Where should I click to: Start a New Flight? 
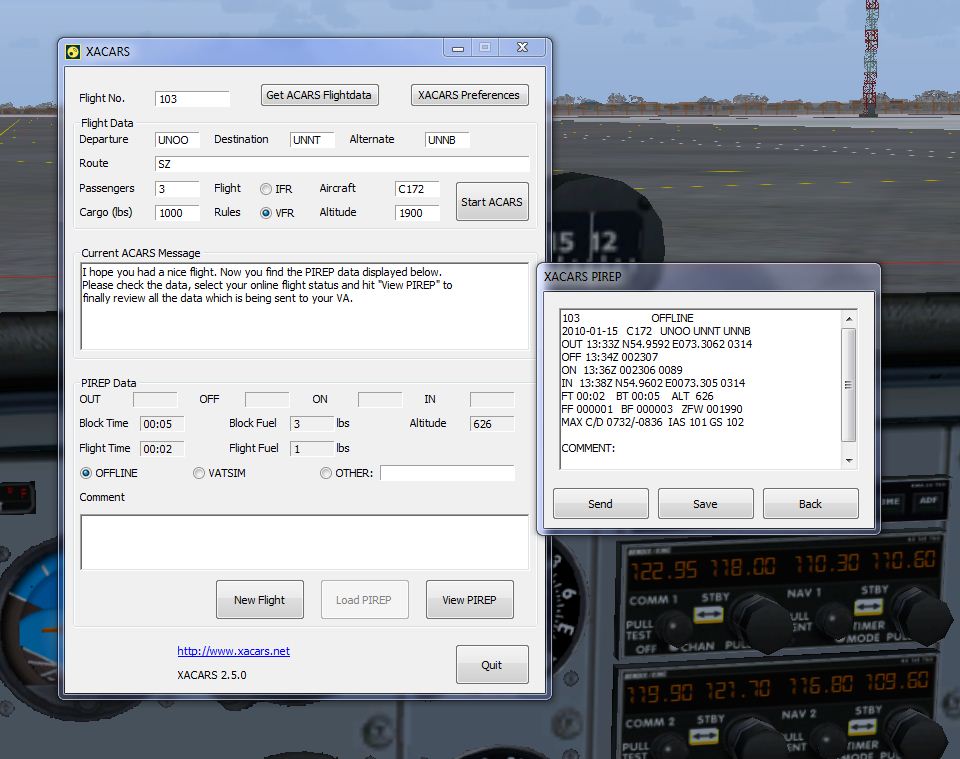pyautogui.click(x=260, y=600)
